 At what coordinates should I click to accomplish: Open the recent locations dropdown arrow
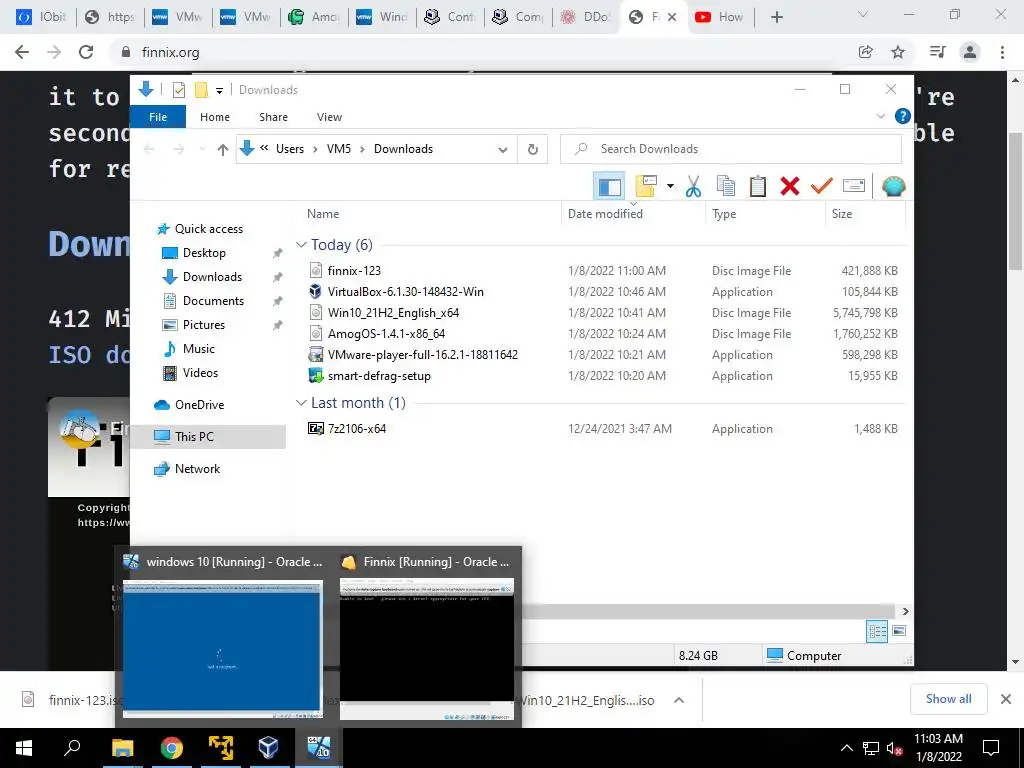[202, 150]
